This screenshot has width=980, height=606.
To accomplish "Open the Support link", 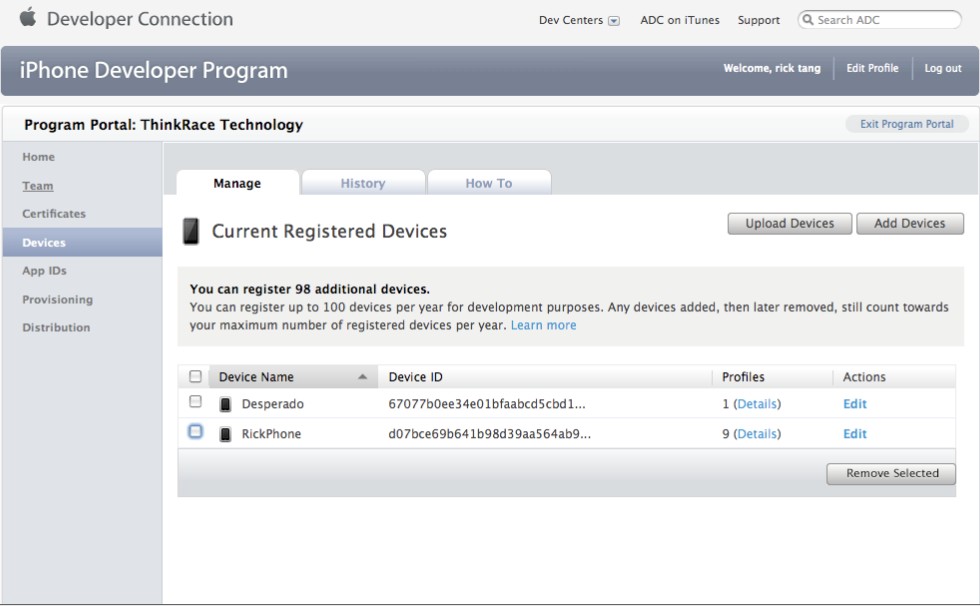I will pyautogui.click(x=759, y=20).
